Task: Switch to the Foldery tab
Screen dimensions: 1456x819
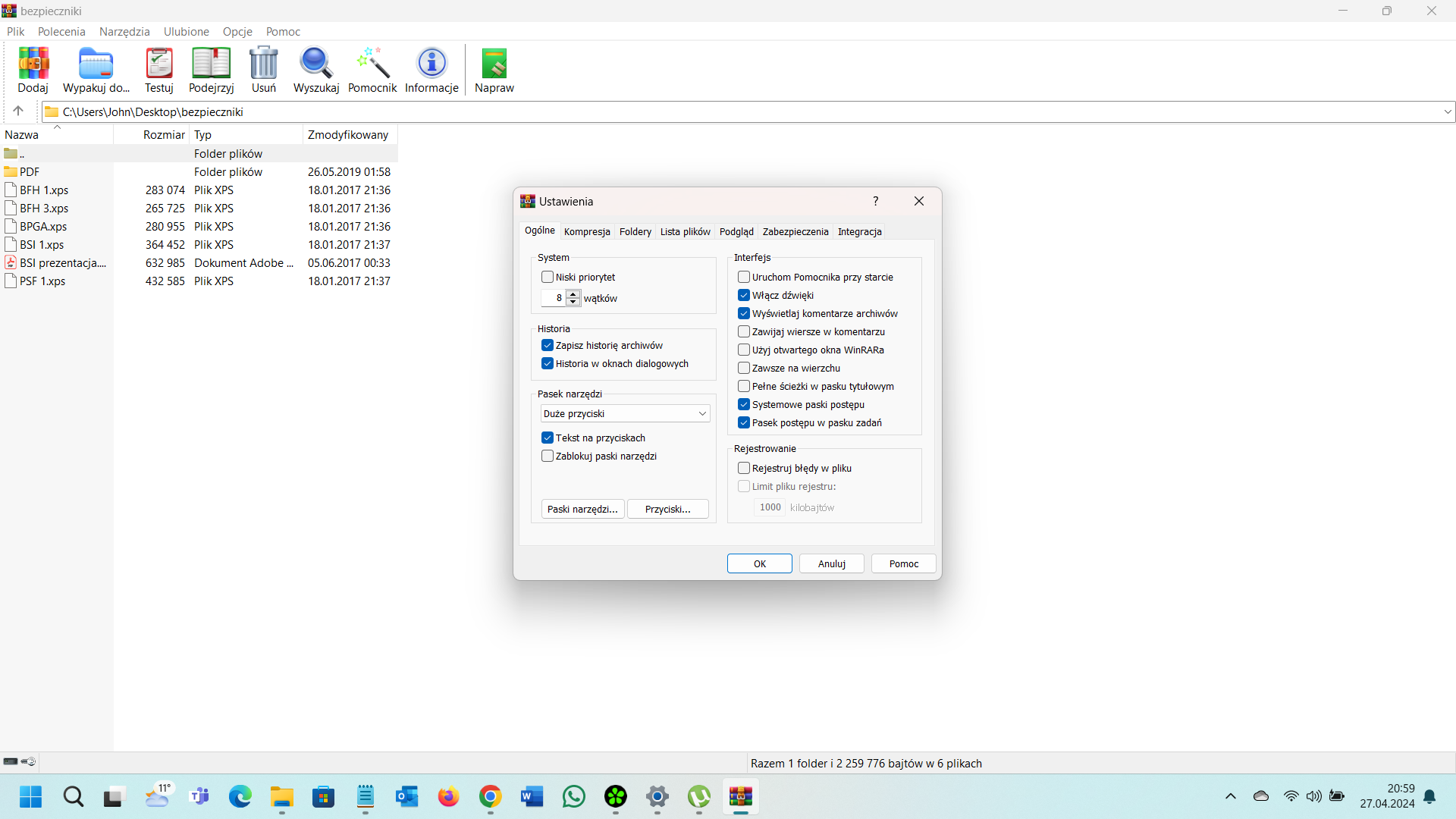Action: point(635,231)
